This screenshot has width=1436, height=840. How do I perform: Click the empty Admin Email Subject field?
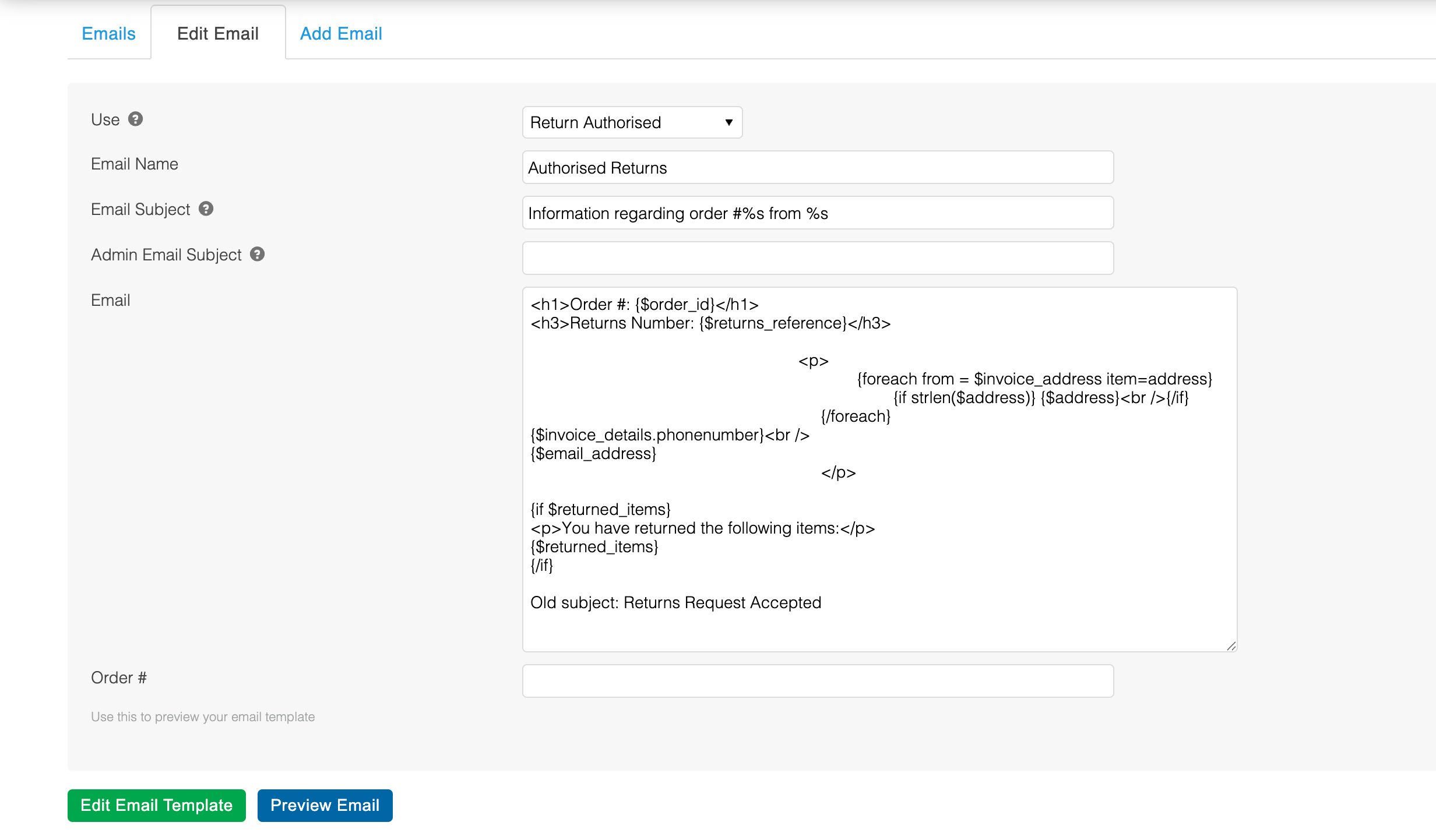[x=817, y=258]
